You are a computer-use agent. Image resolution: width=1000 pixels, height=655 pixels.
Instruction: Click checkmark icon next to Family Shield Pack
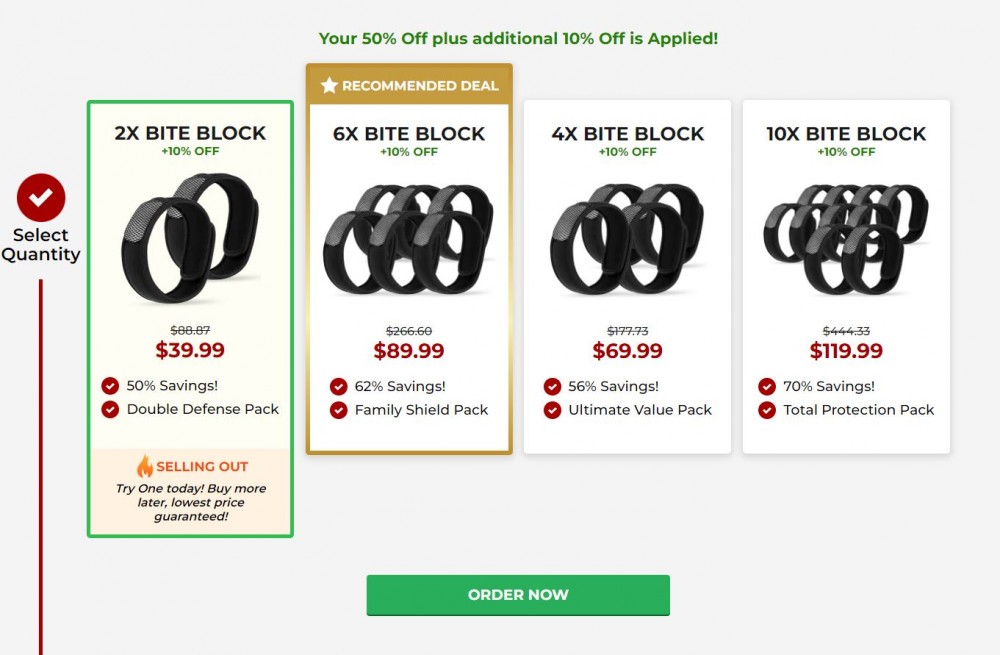[339, 410]
